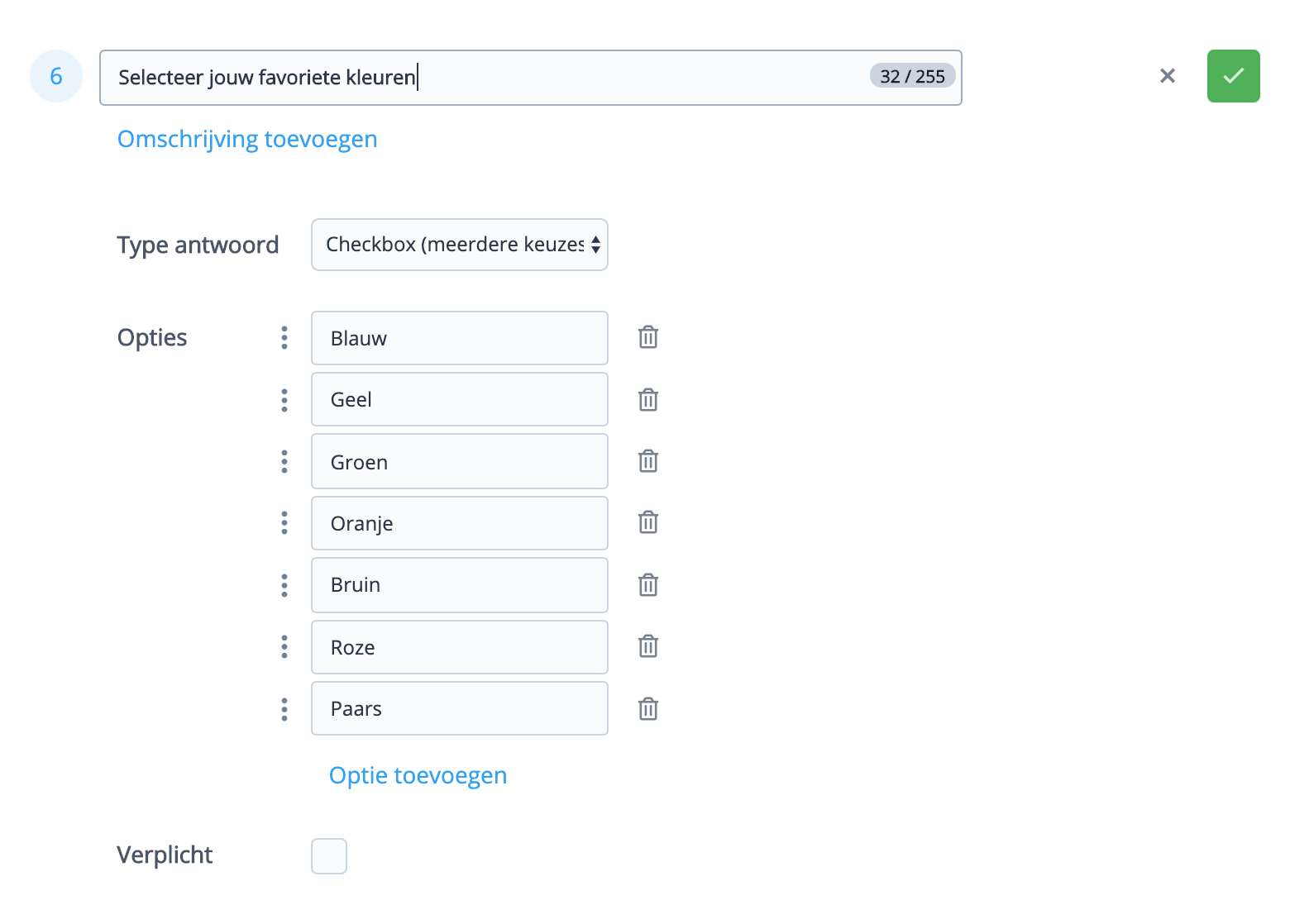This screenshot has width=1290, height=924.
Task: Click the Omschrijving toevoegen link
Action: pos(247,139)
